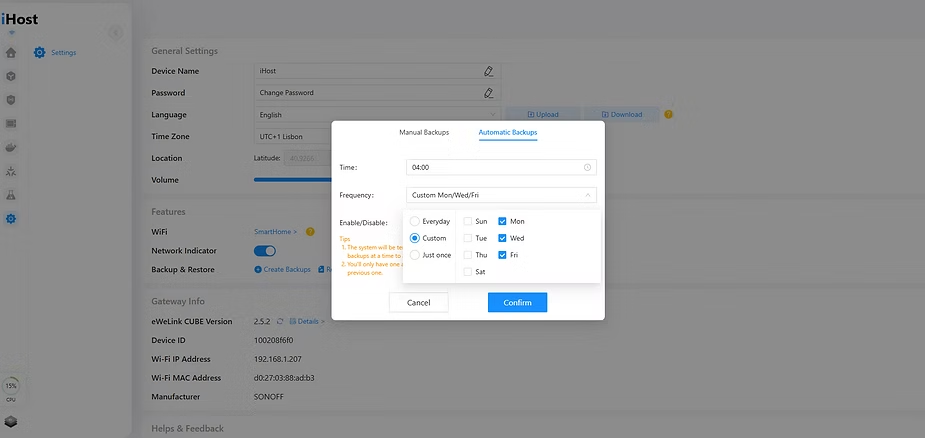
Task: Click the edit pencil next to Device Name
Action: [x=488, y=71]
